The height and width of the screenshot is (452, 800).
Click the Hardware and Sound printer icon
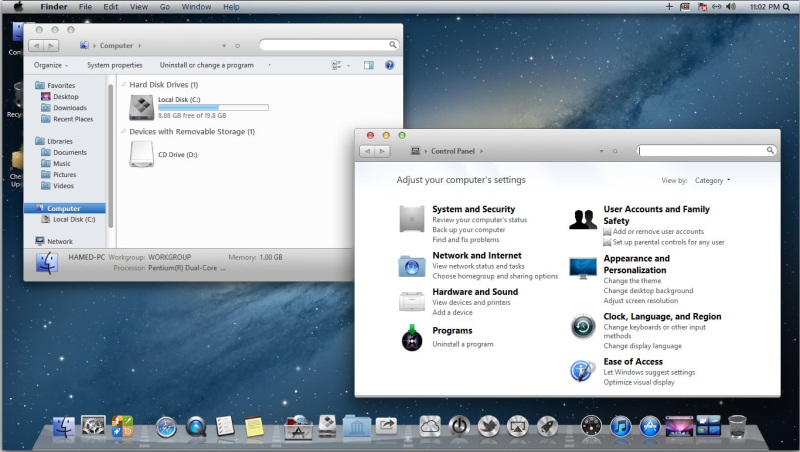click(x=411, y=301)
